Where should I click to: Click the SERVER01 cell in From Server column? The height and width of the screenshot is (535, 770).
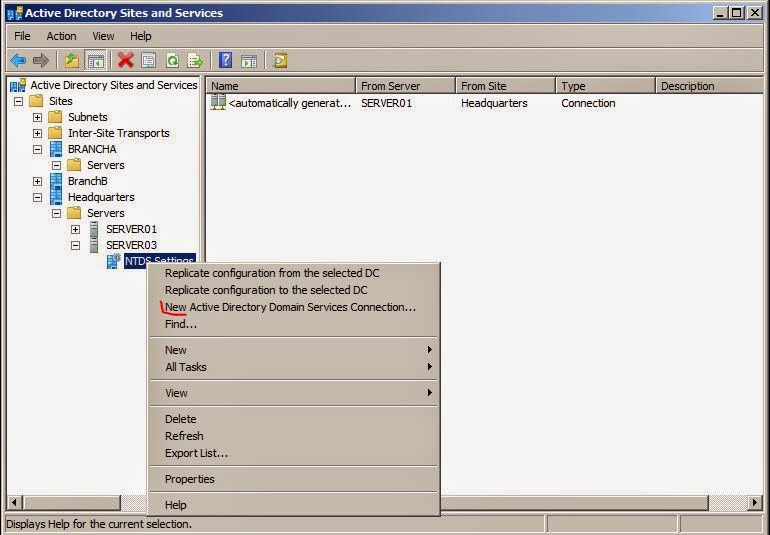pos(386,103)
